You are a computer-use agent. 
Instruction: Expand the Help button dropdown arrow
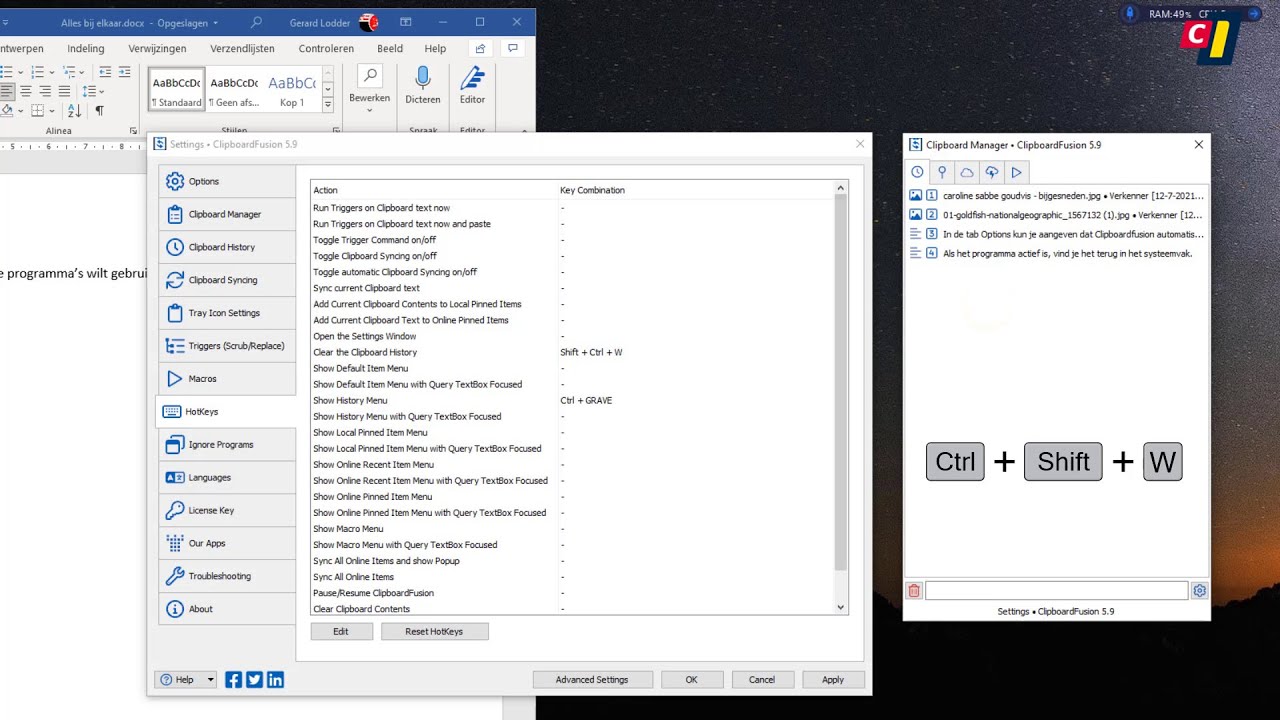click(210, 680)
